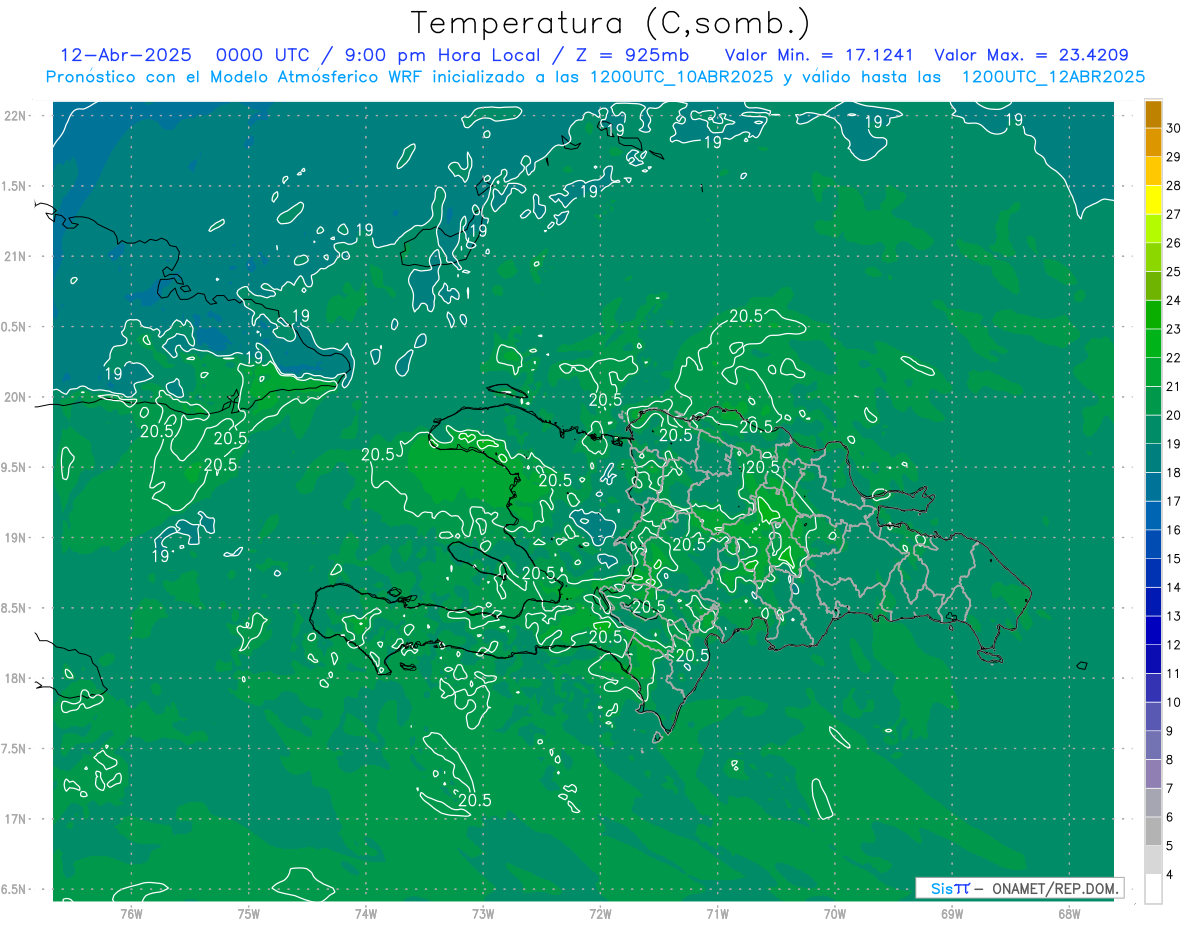Click the '17N' latitude label
The height and width of the screenshot is (927, 1200).
[17, 820]
